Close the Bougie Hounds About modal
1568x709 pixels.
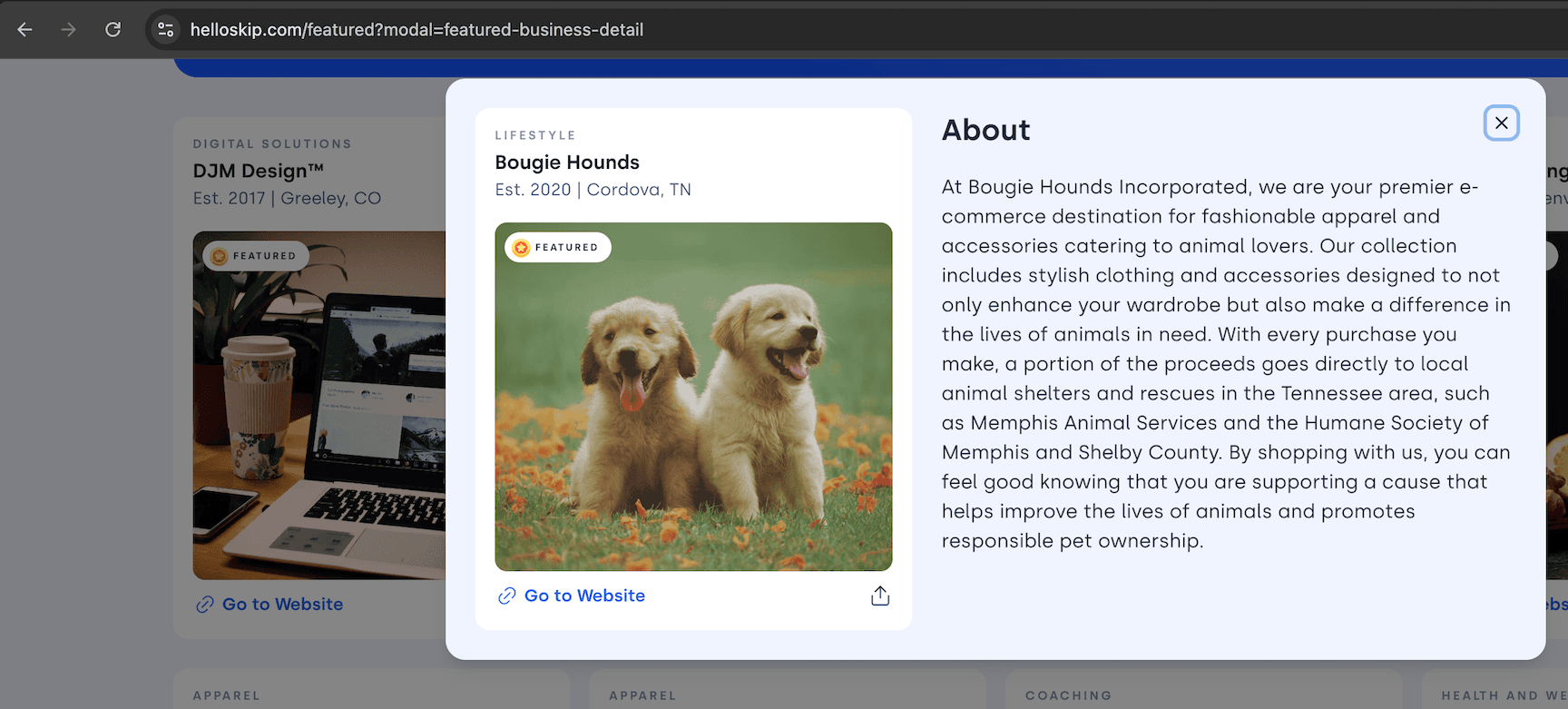(1501, 123)
